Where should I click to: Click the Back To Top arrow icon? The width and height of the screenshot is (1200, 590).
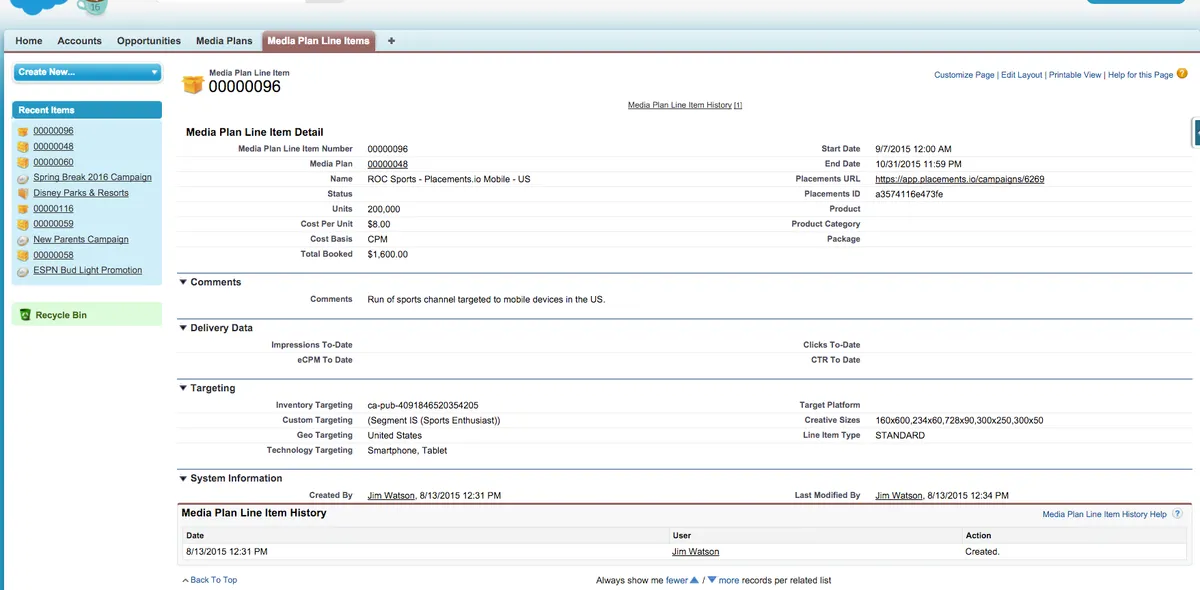point(185,581)
